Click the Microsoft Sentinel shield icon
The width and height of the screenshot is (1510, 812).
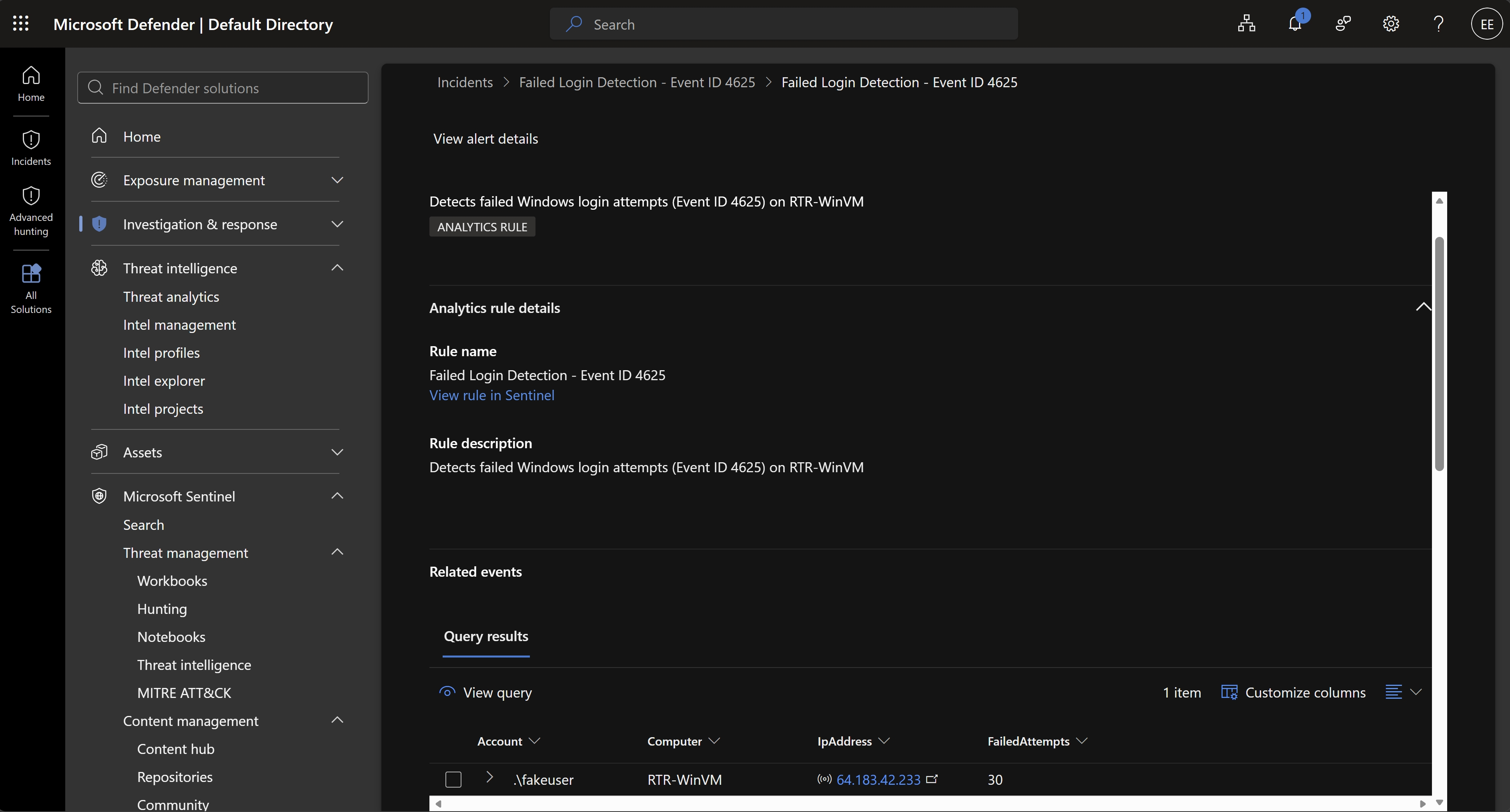pyautogui.click(x=99, y=496)
